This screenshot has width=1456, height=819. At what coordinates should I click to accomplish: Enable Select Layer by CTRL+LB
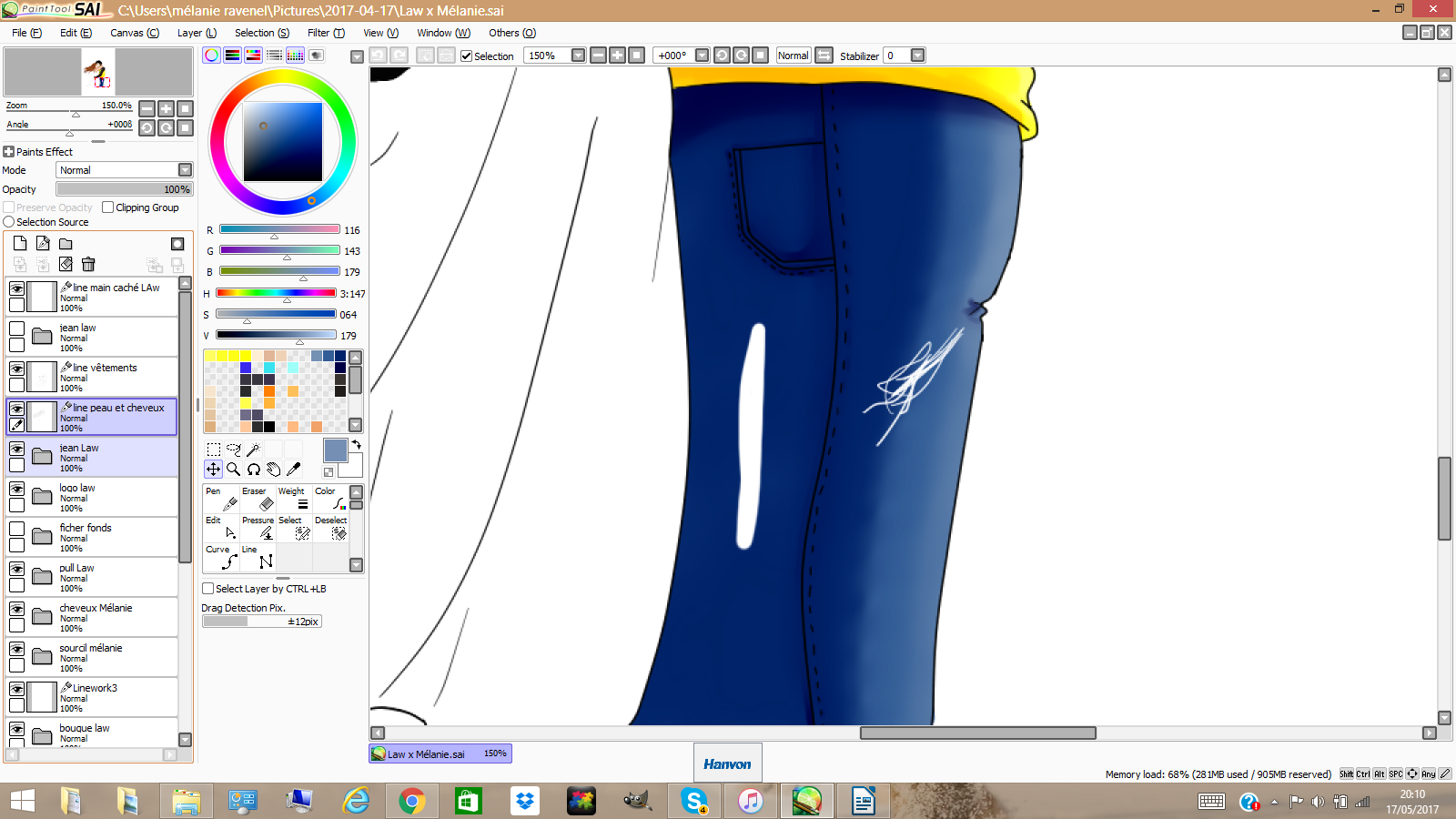(x=208, y=589)
